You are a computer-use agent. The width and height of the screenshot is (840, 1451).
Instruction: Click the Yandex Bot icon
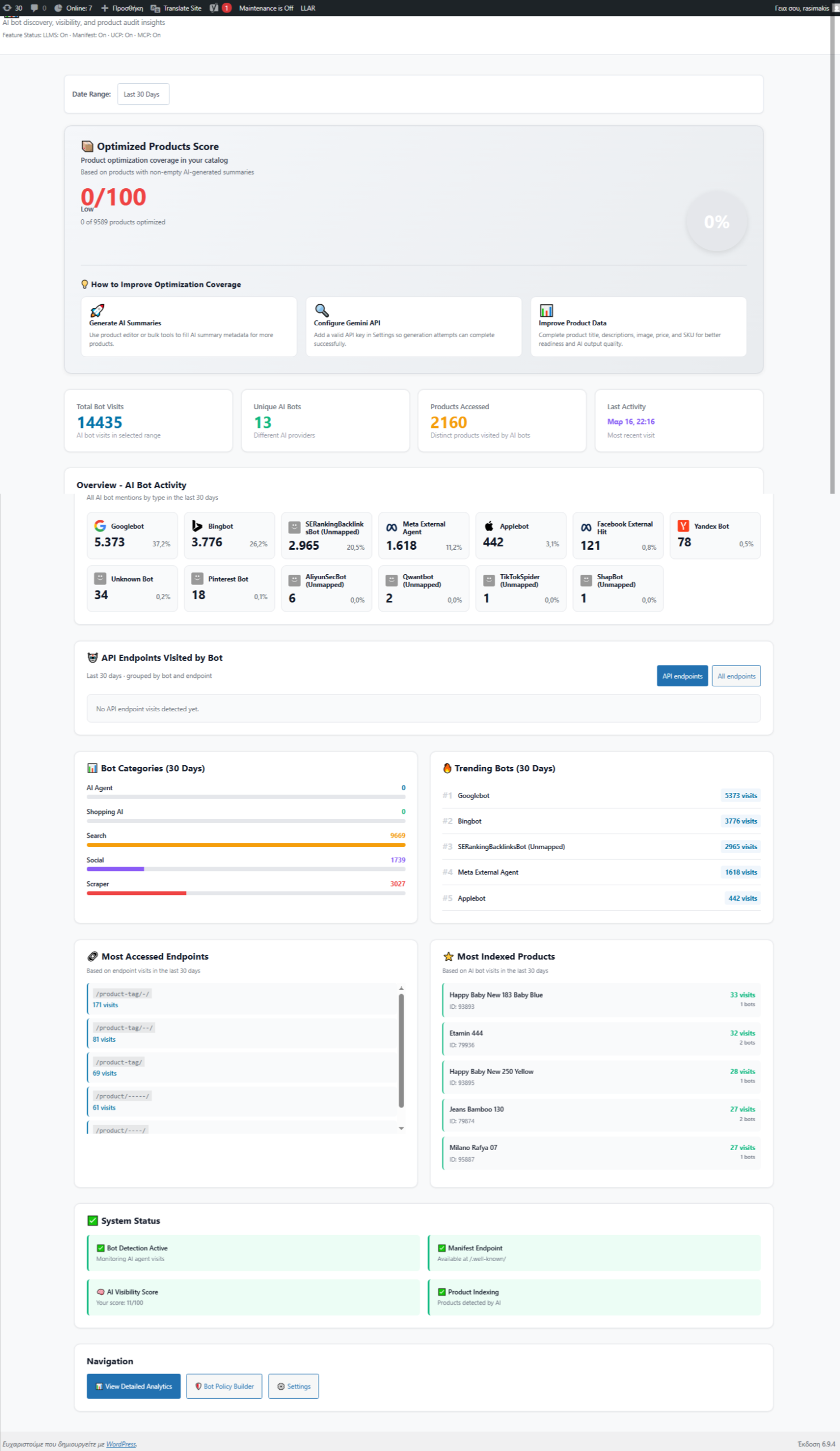[683, 525]
